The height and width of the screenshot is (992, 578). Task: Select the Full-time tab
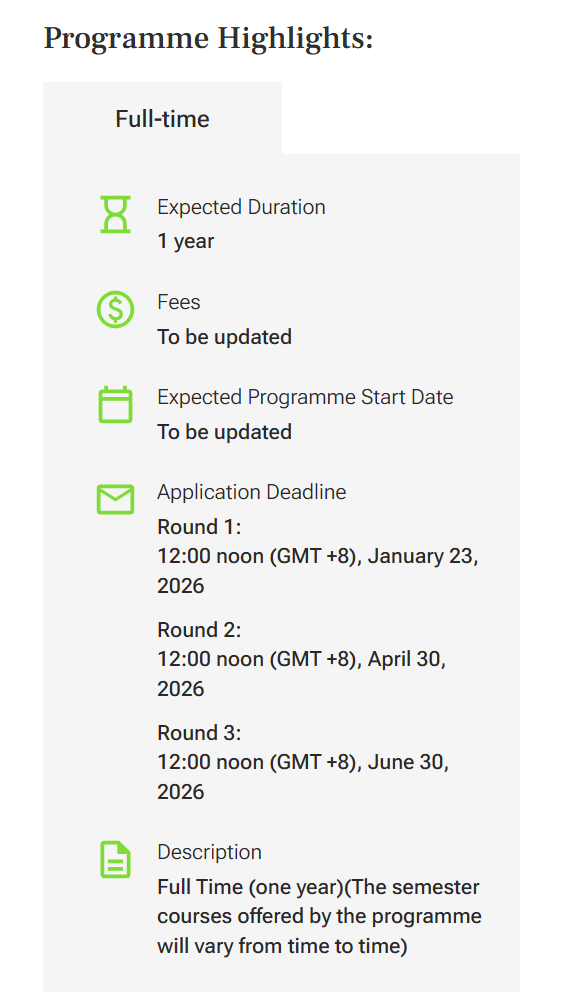pyautogui.click(x=163, y=118)
